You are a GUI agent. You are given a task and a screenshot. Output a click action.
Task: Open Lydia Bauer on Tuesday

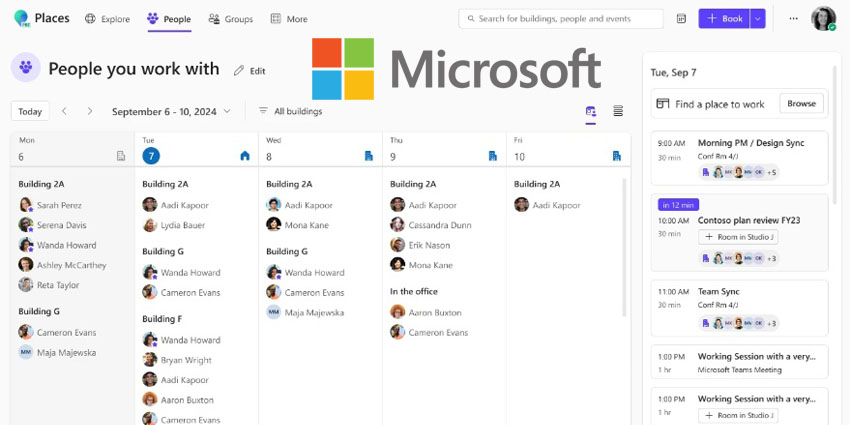pos(173,225)
